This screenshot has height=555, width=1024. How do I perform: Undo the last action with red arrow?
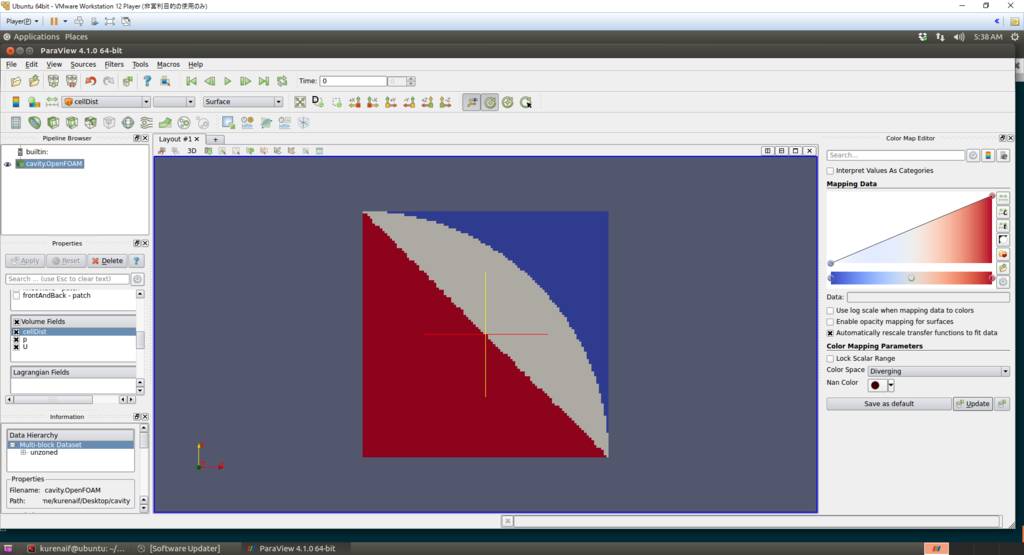[x=90, y=82]
